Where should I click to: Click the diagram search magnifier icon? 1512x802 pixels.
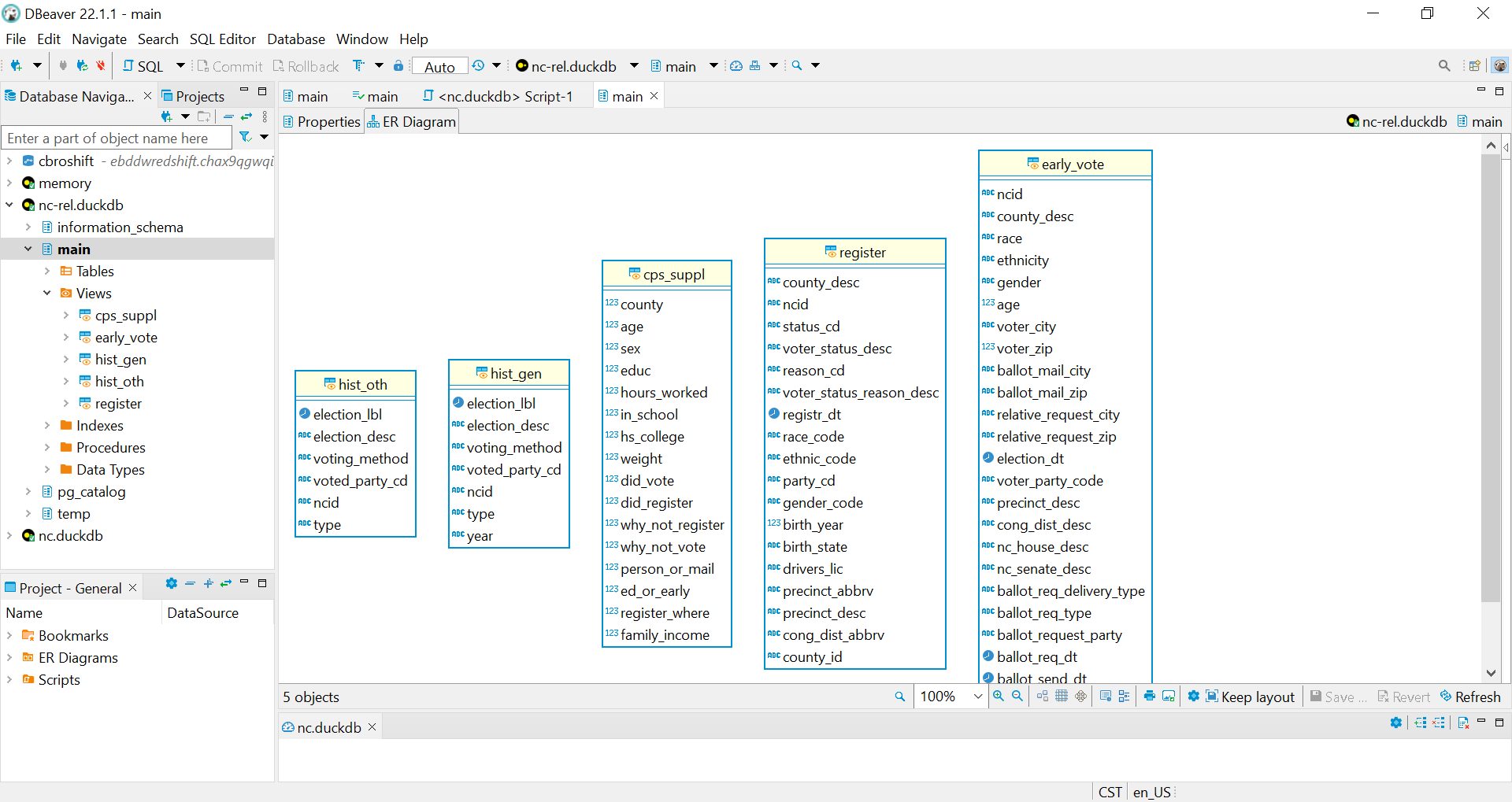(900, 696)
